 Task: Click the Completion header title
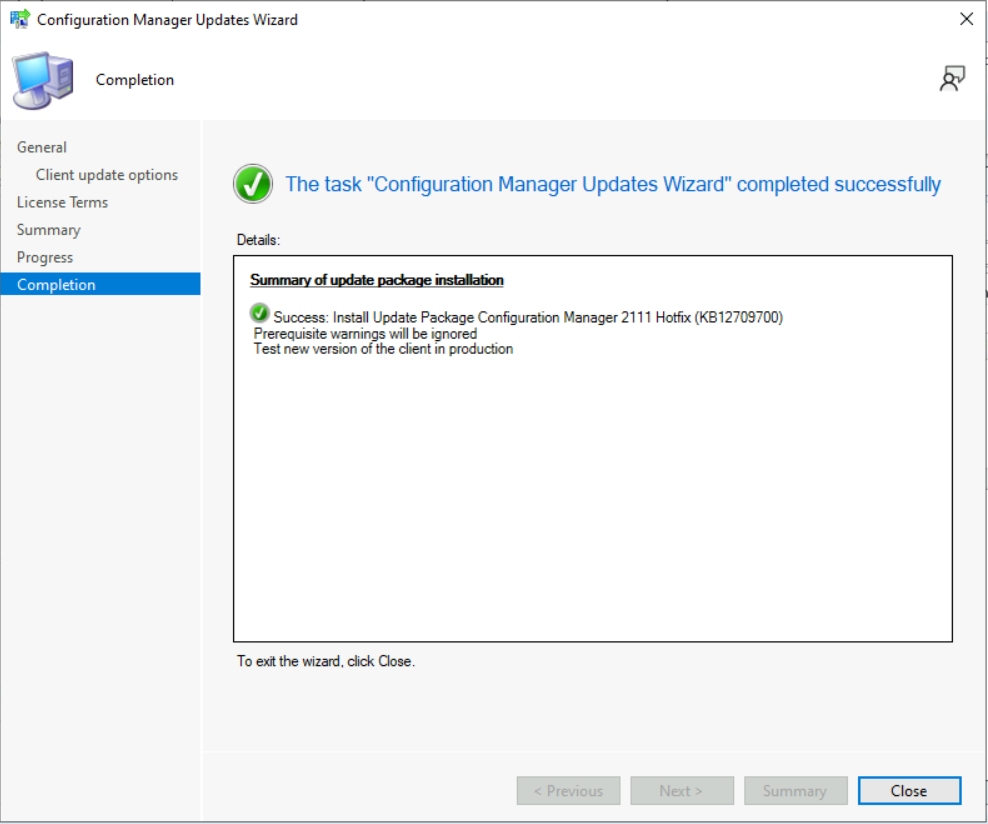[x=135, y=80]
